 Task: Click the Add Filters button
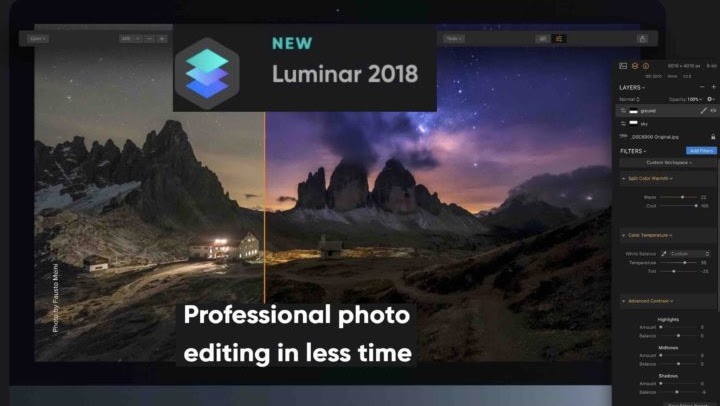coord(701,151)
